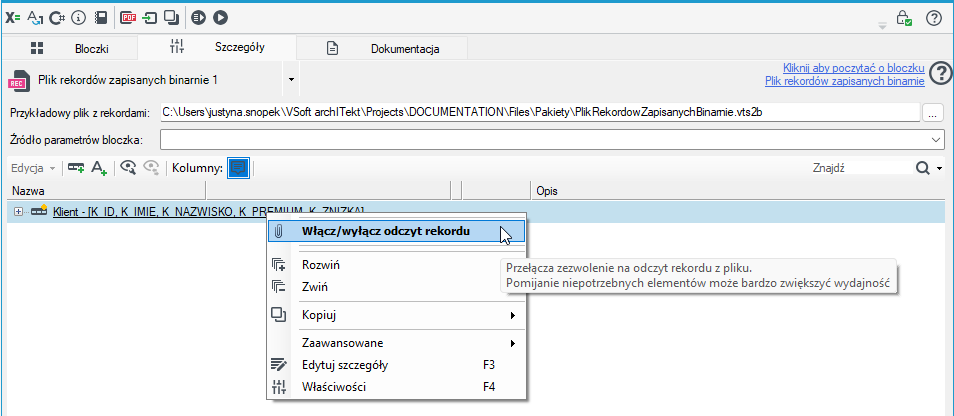Click the stacked squares icon in top toolbar

[x=172, y=18]
